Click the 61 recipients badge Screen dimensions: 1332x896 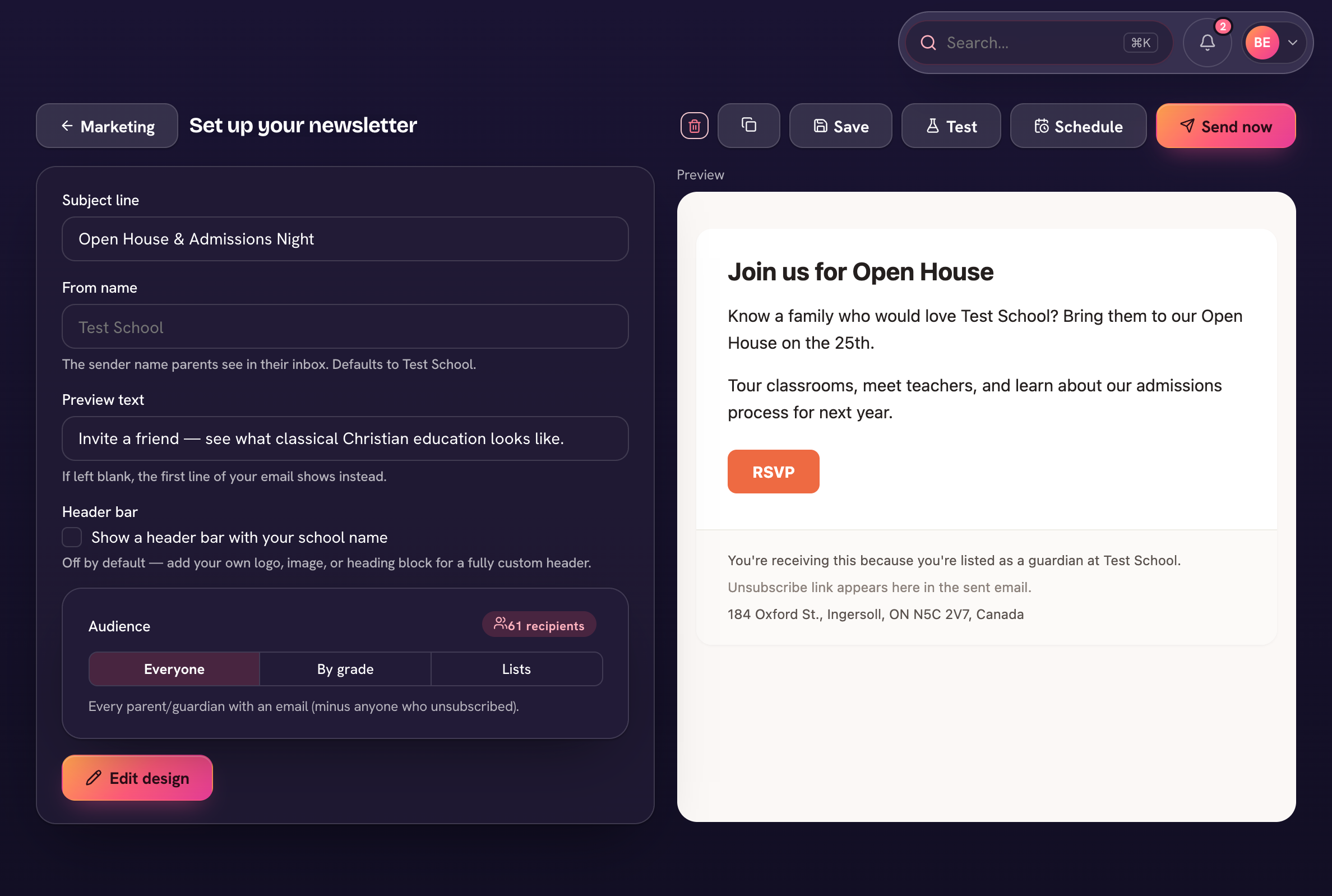tap(539, 625)
